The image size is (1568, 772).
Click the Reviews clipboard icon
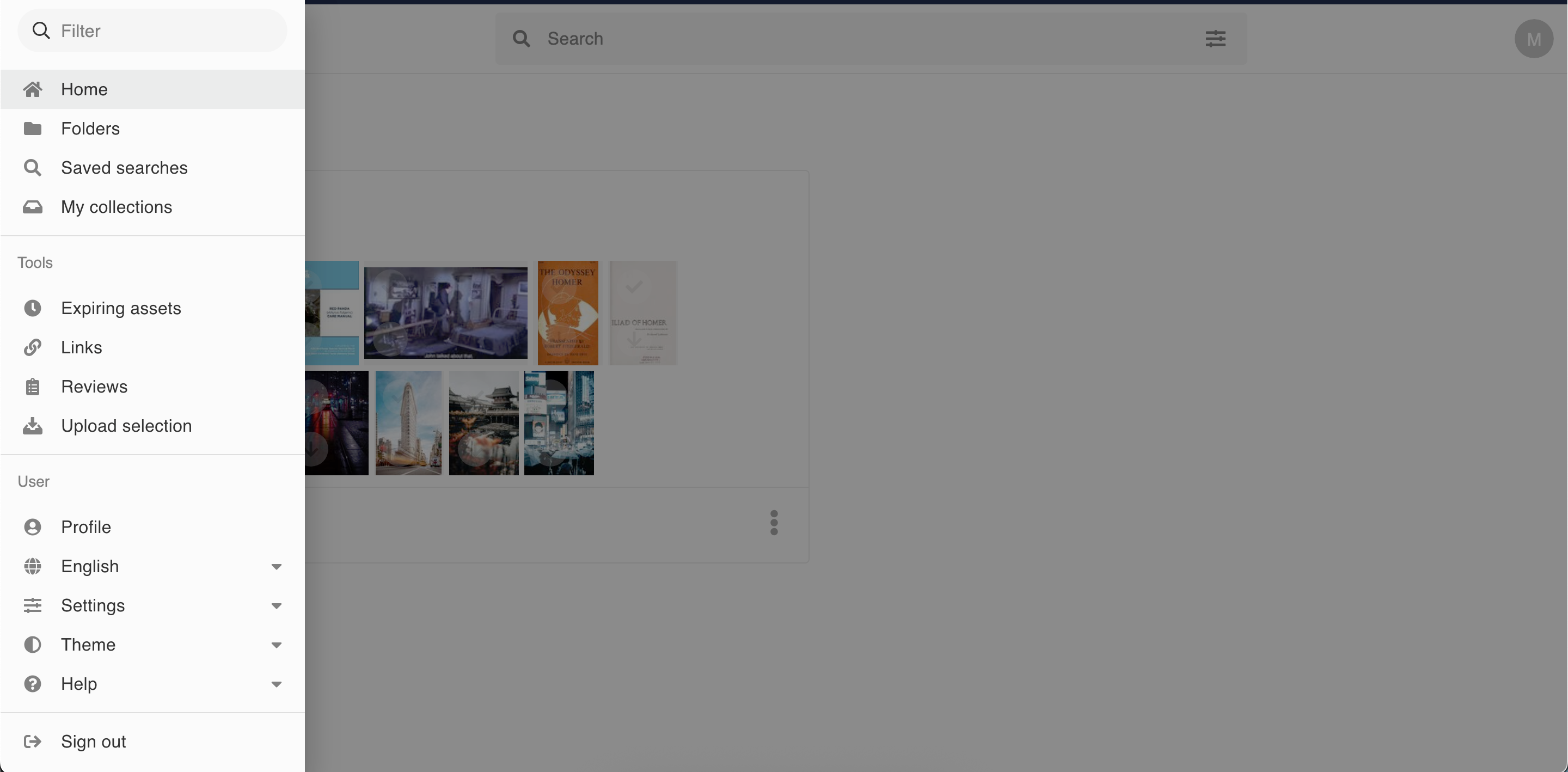32,387
